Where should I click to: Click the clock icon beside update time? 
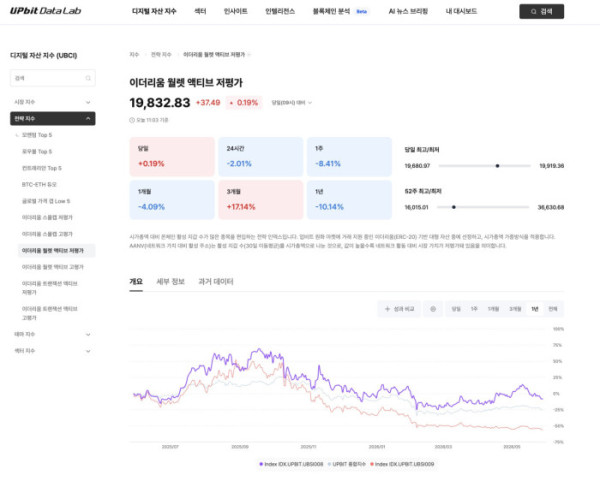point(132,120)
